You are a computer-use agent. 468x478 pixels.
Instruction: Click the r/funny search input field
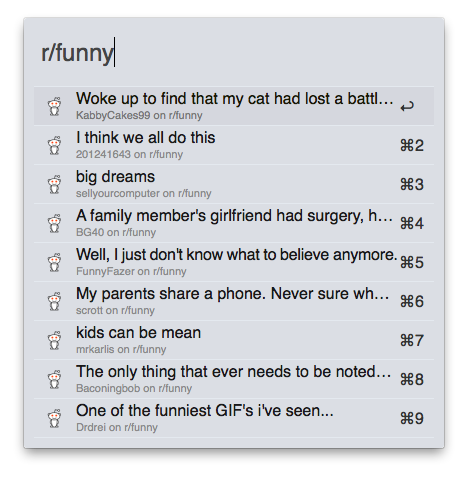click(x=233, y=53)
